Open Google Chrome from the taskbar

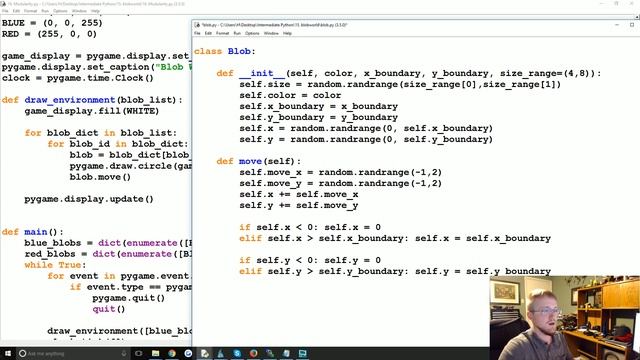click(x=172, y=353)
